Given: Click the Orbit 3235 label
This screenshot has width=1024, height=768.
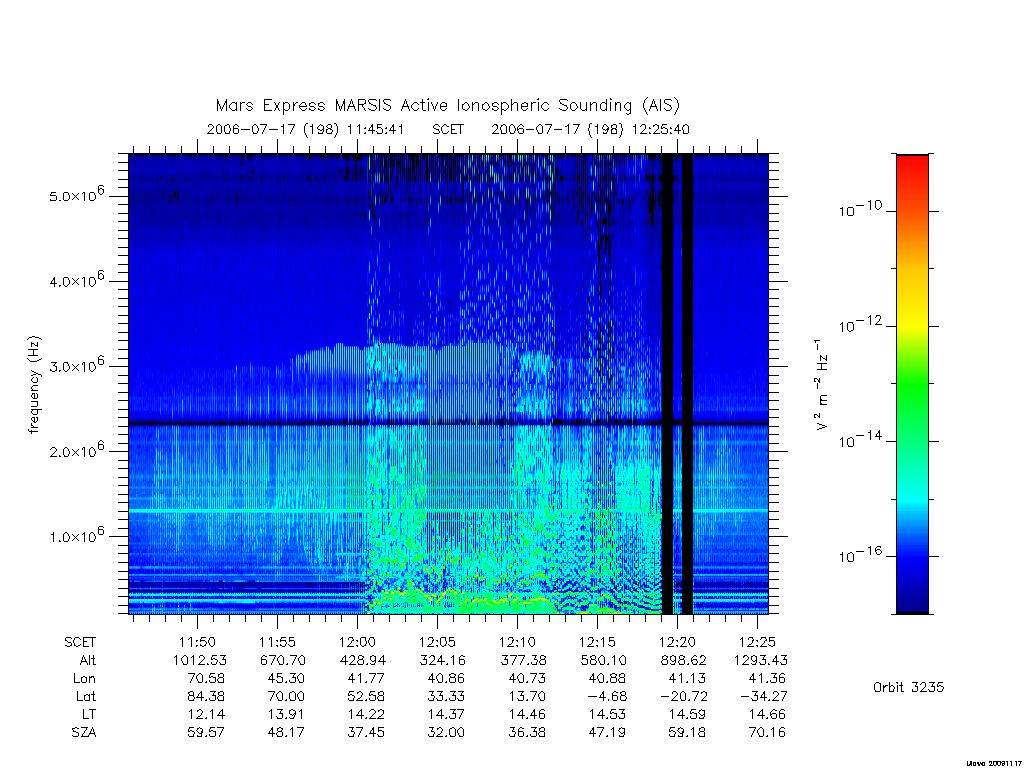Looking at the screenshot, I should (908, 687).
